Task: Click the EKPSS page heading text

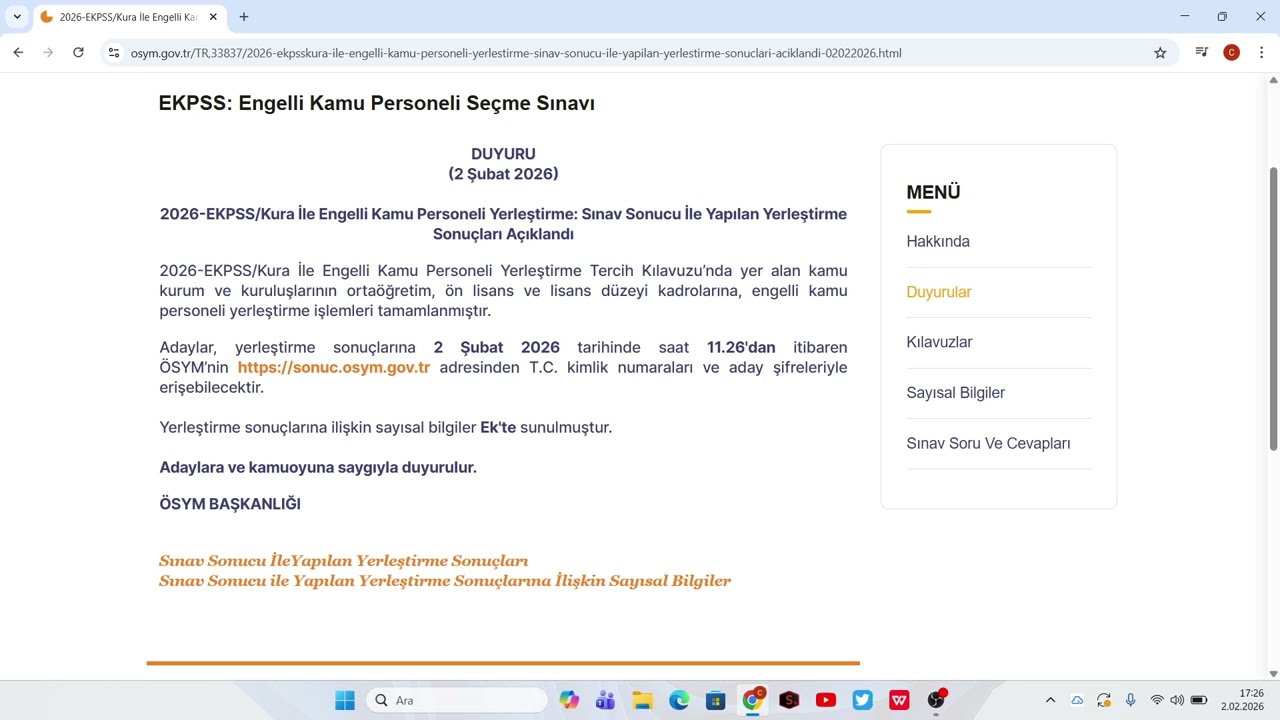Action: click(377, 103)
